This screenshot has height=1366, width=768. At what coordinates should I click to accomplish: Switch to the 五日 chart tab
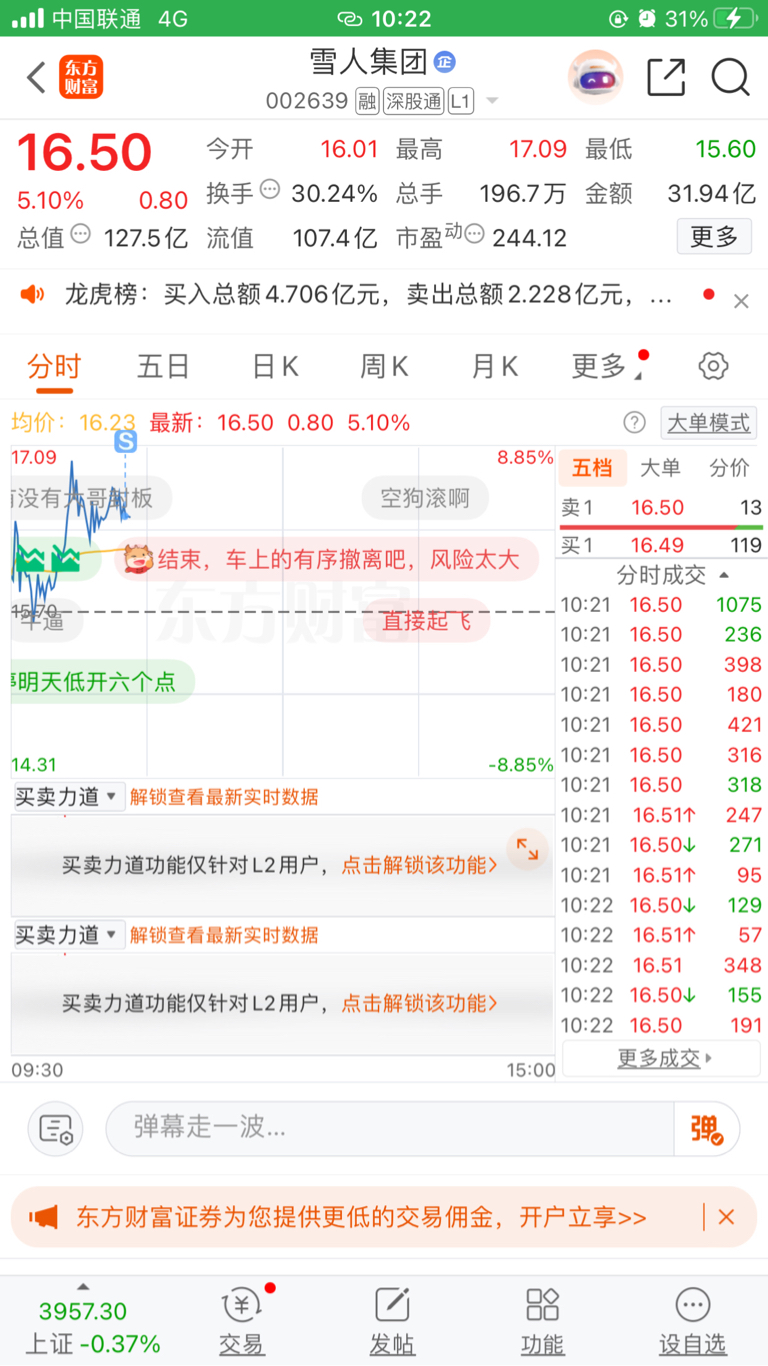164,366
